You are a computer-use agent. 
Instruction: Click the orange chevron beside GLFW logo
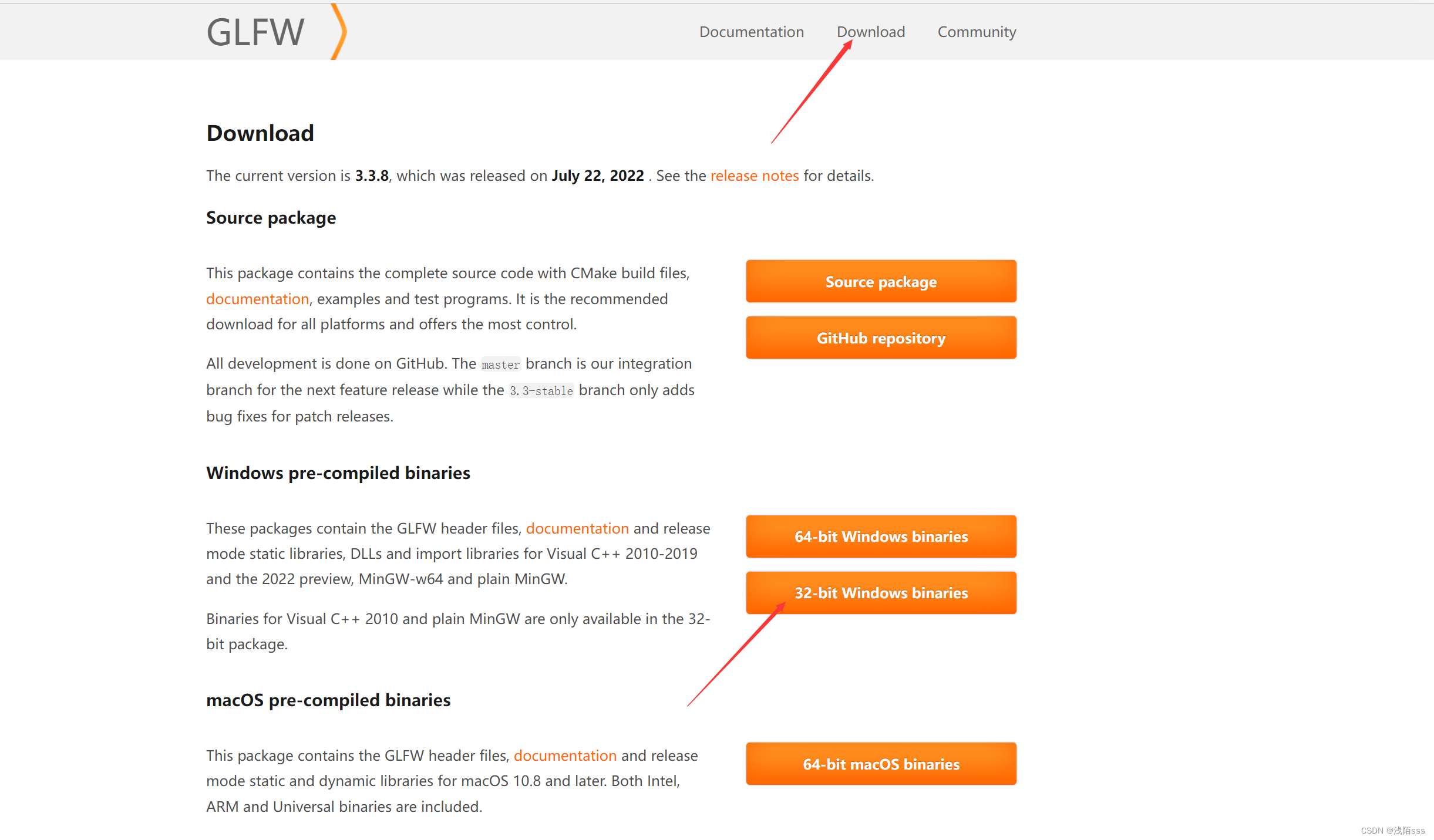click(x=339, y=32)
